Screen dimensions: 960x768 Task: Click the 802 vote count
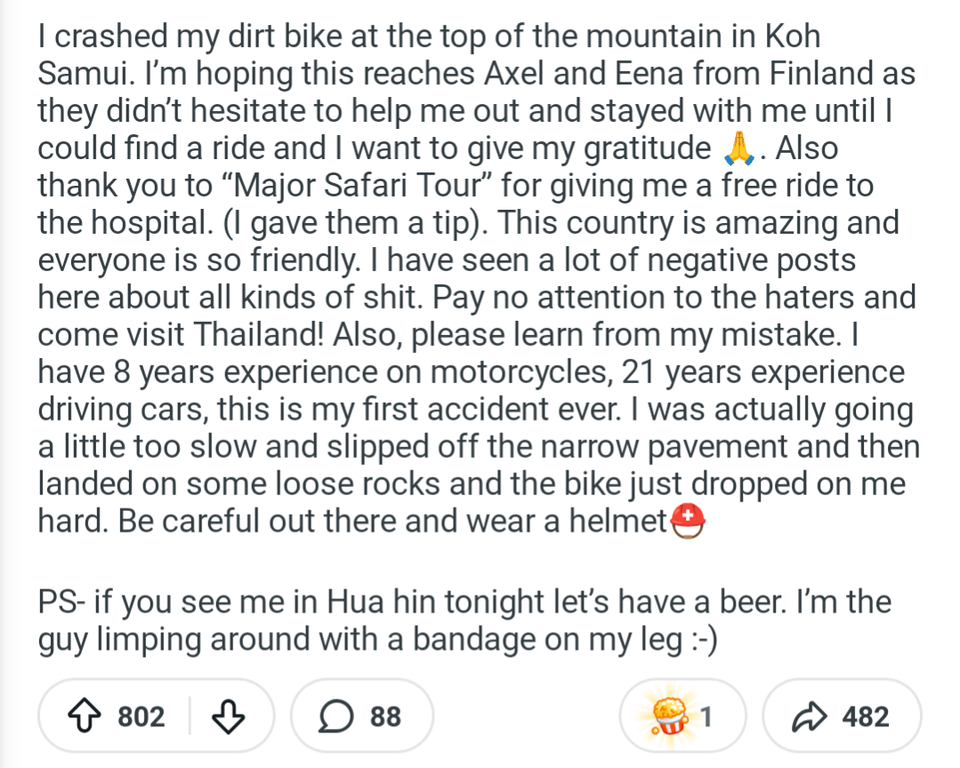click(x=141, y=716)
